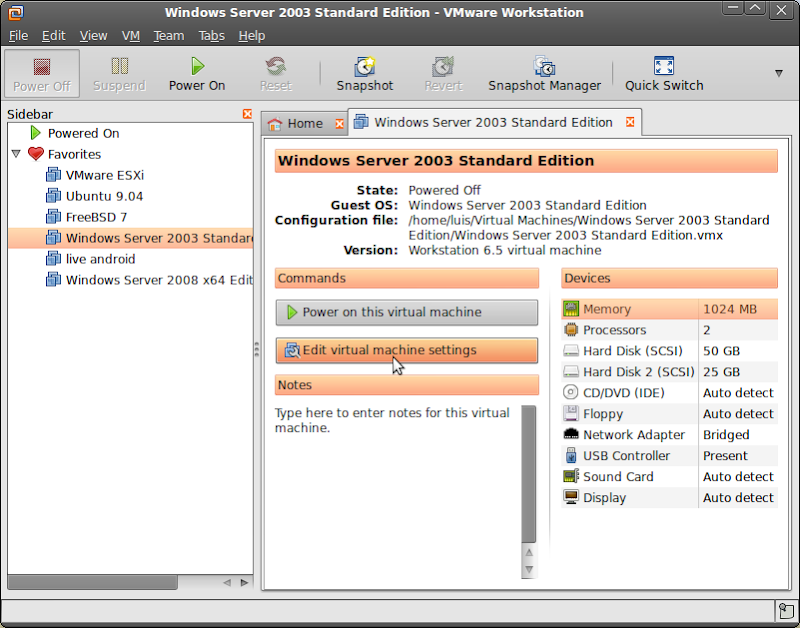Select Powered On in sidebar
Viewport: 800px width, 628px height.
click(x=84, y=133)
